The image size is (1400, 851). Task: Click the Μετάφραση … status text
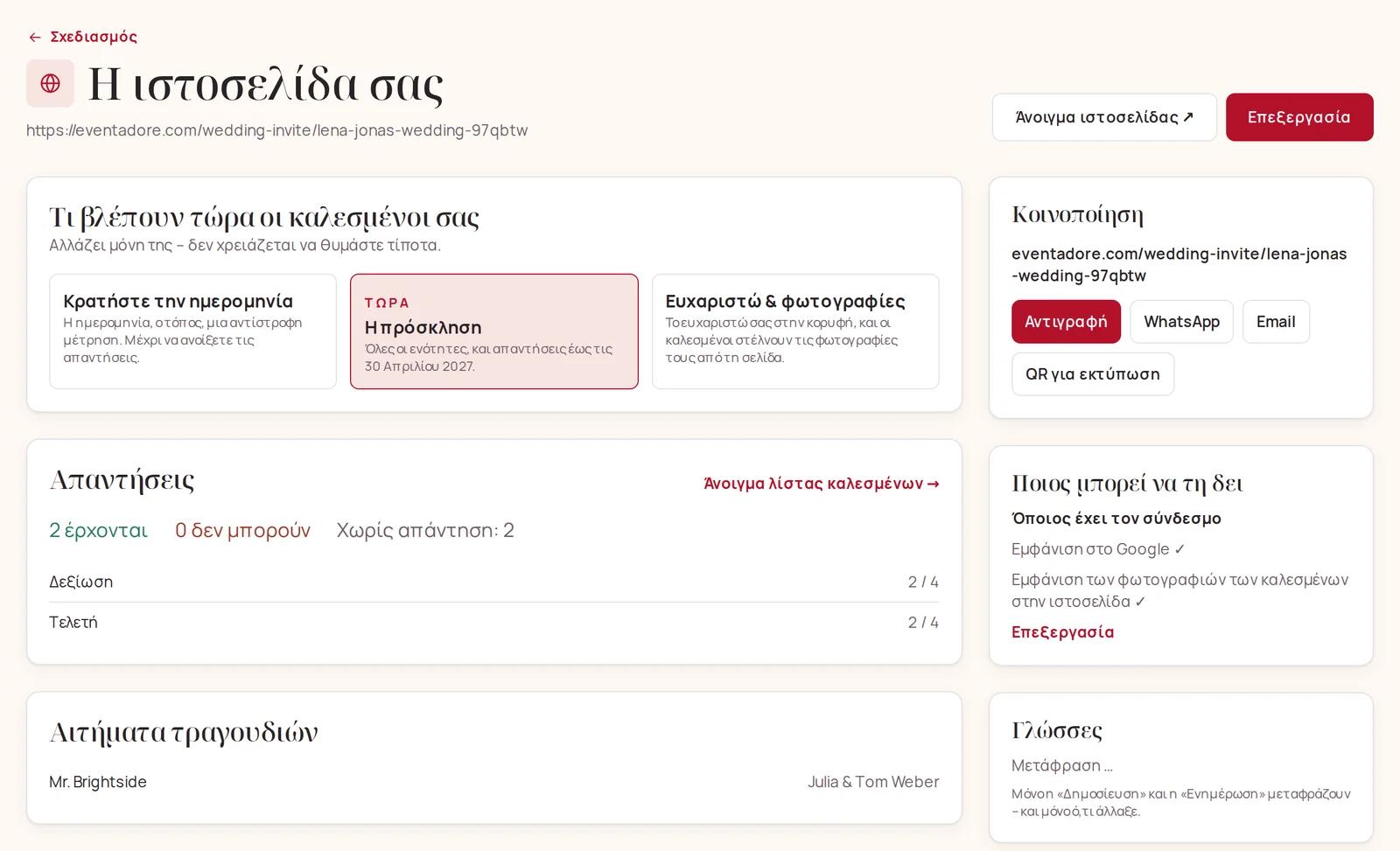click(x=1062, y=765)
